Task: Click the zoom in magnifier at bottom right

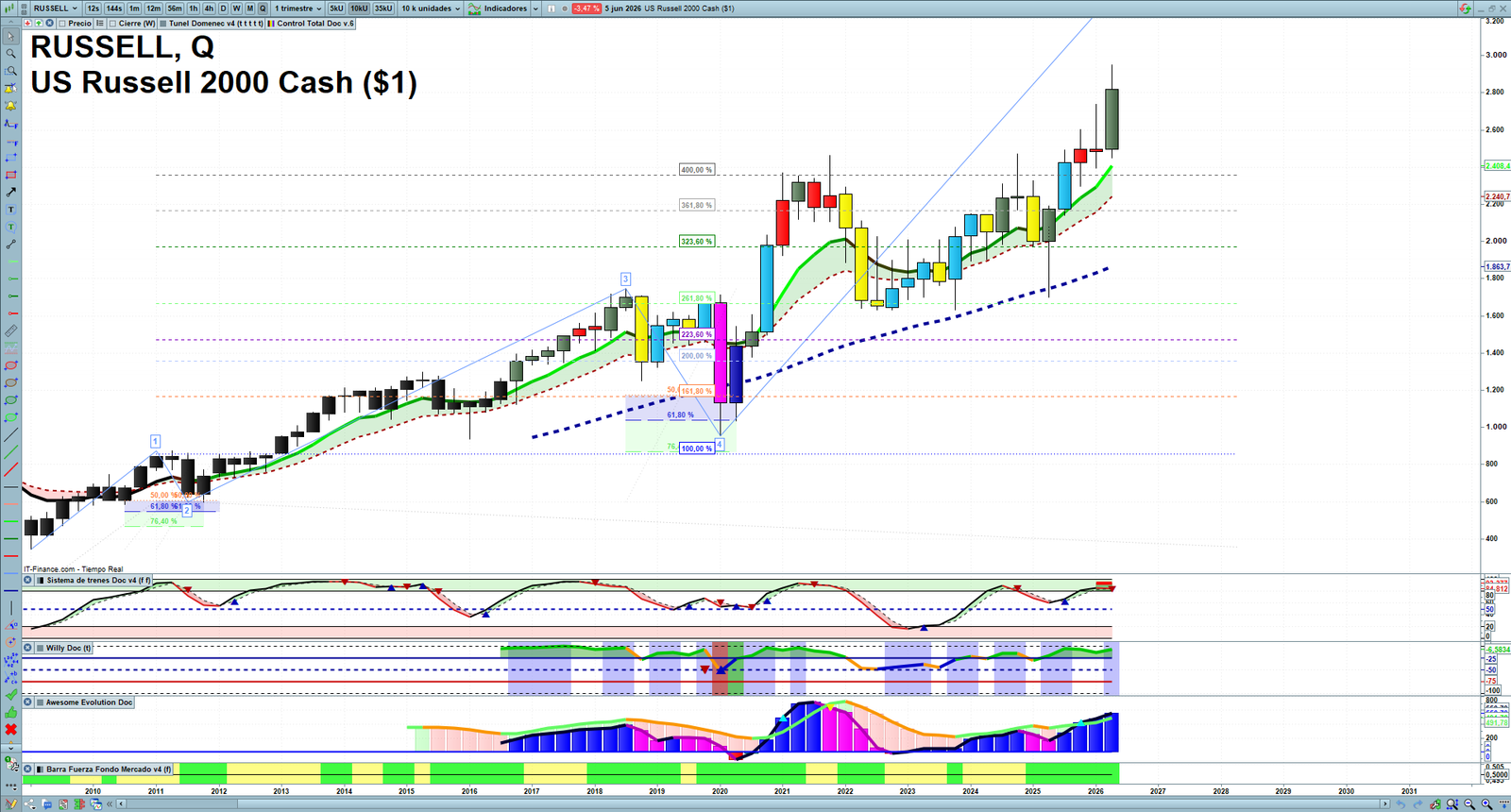Action: [1486, 804]
